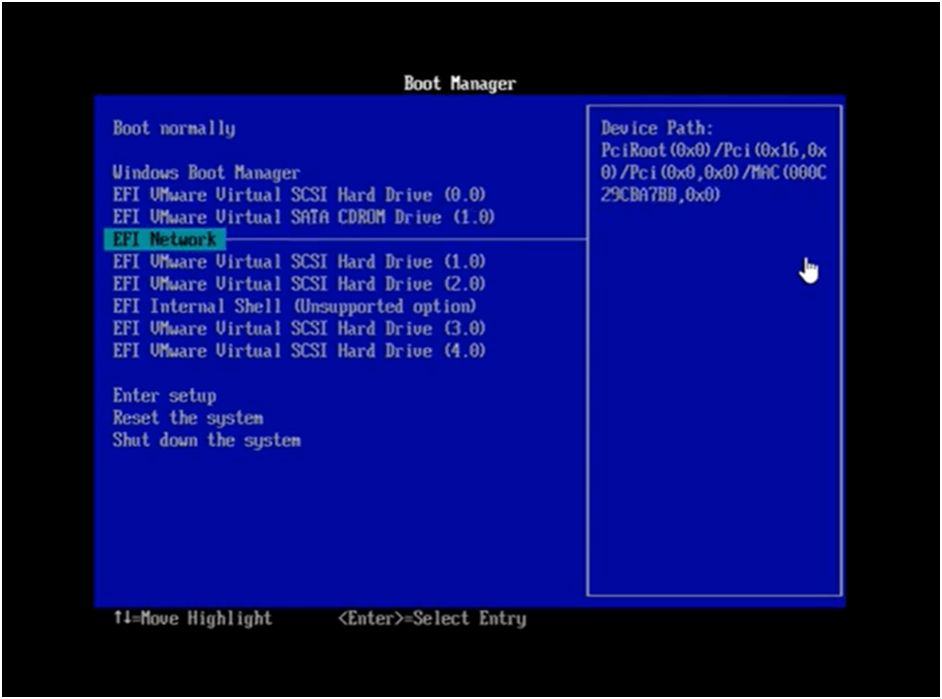Select Shut down the system
This screenshot has height=699, width=942.
207,440
